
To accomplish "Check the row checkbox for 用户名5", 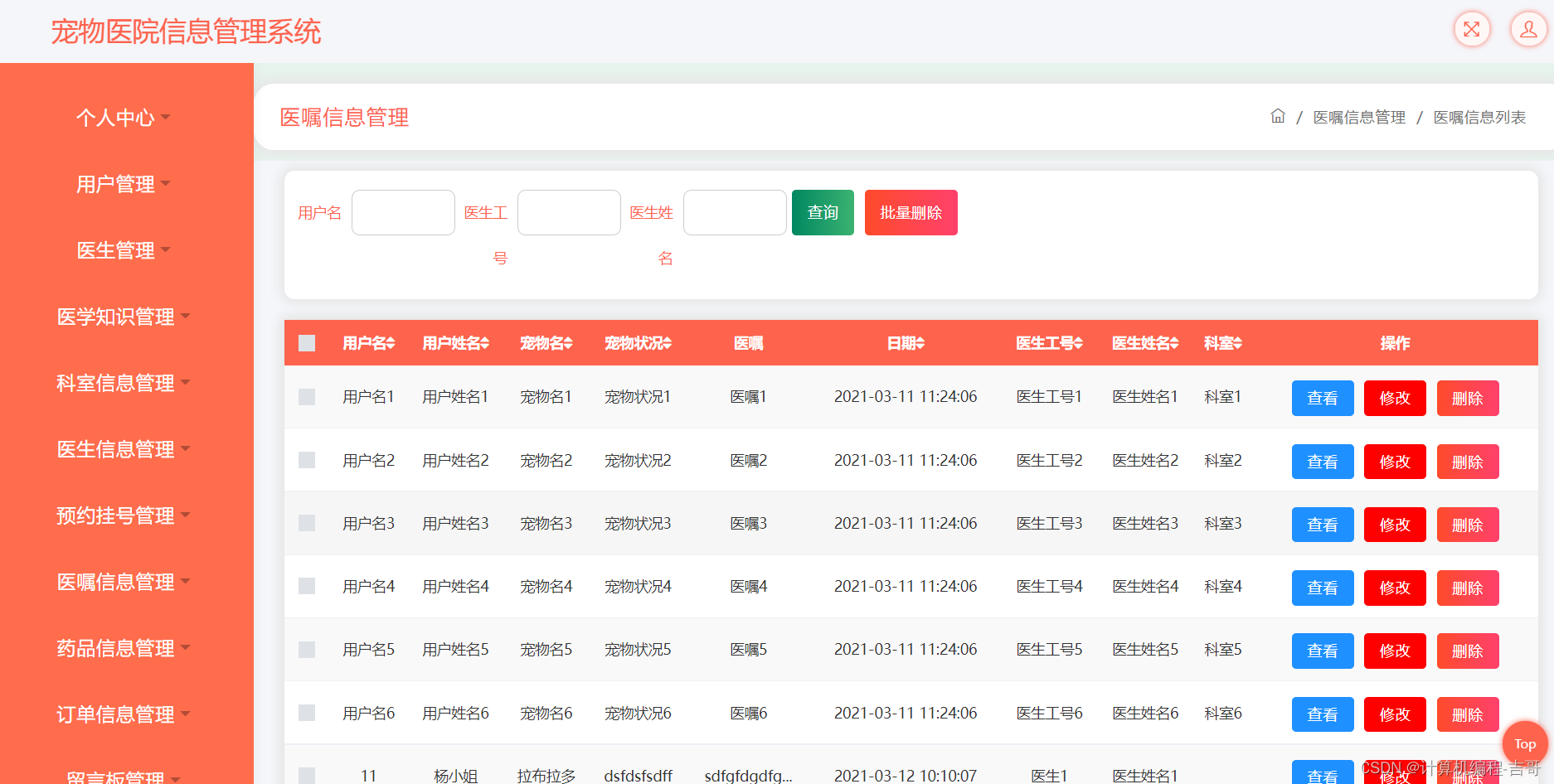I will coord(307,650).
